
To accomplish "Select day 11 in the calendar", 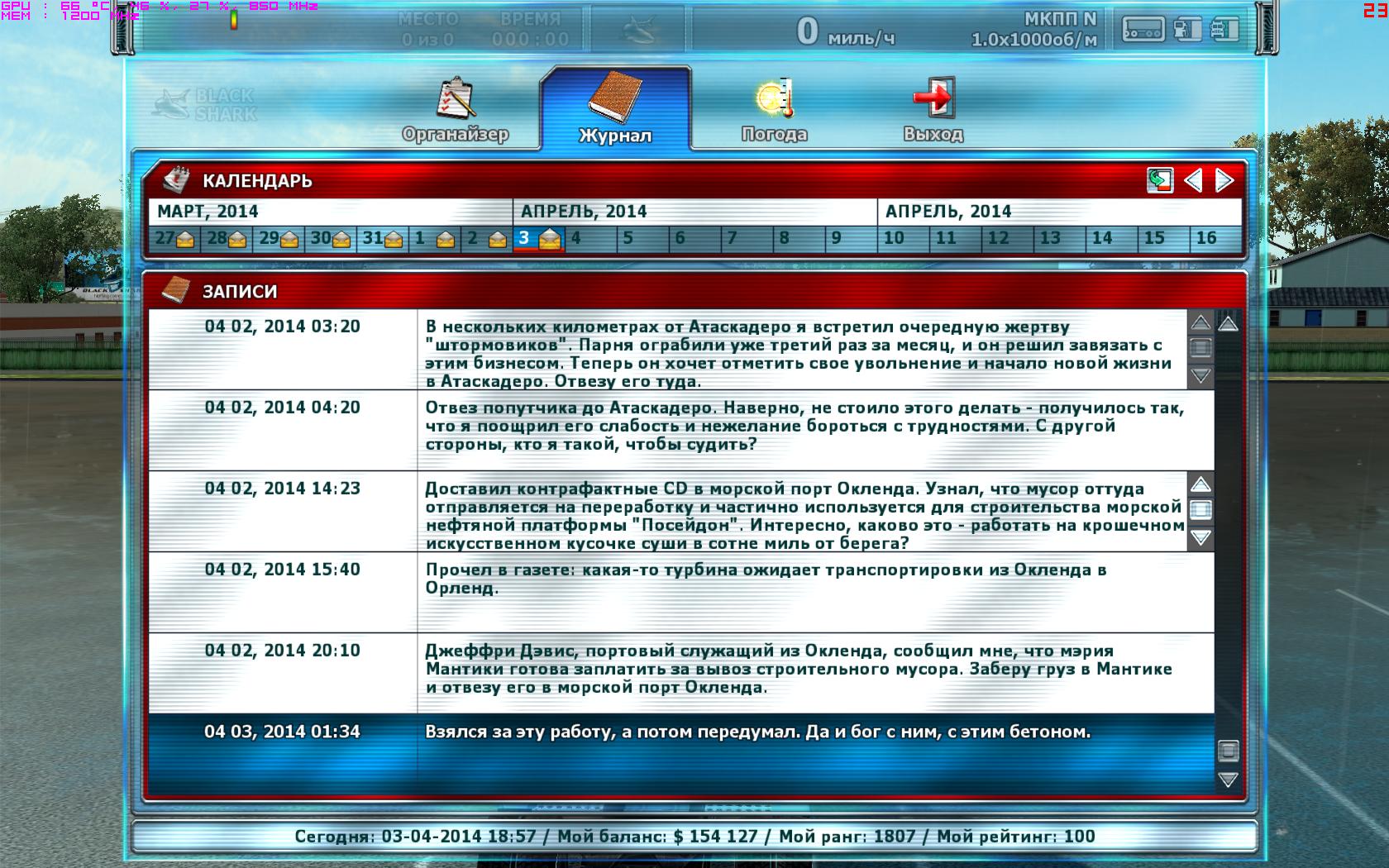I will (x=956, y=238).
